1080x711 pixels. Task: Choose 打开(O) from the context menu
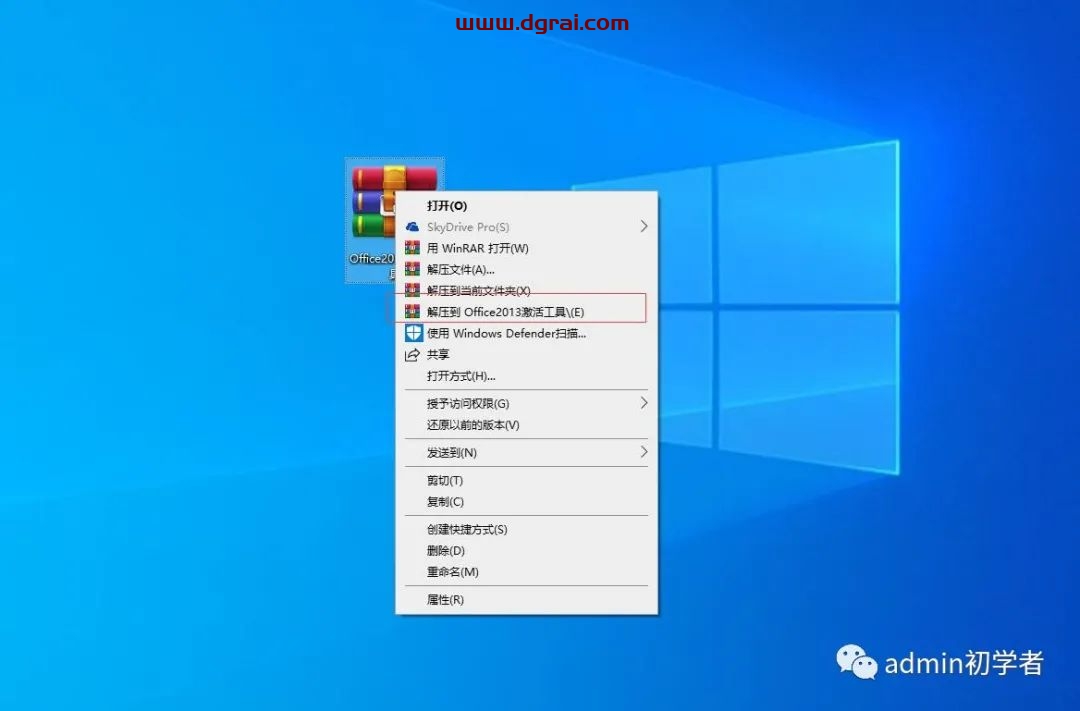[x=526, y=206]
